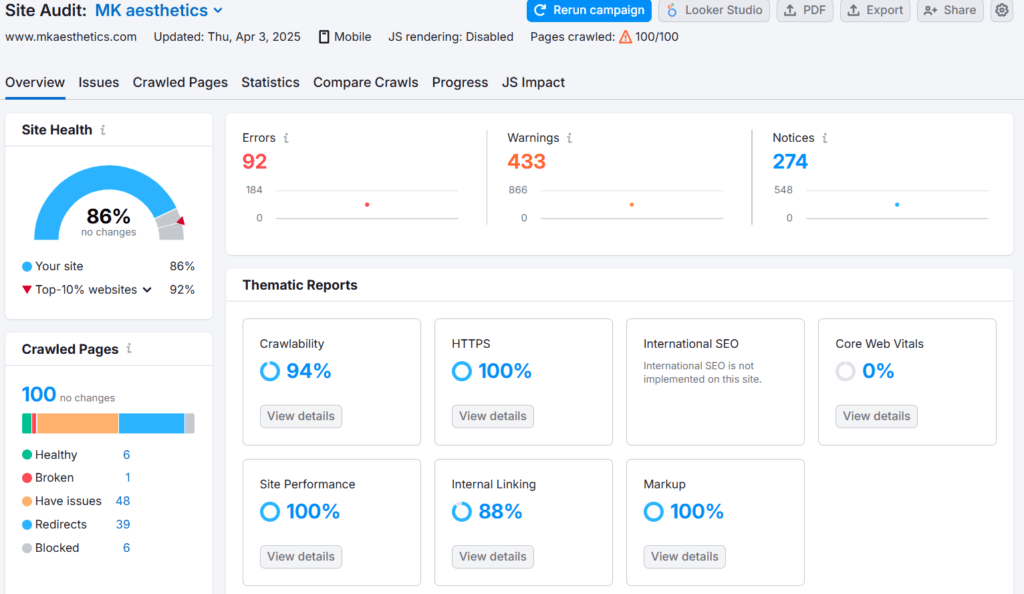The height and width of the screenshot is (594, 1024).
Task: Click the HTTPS progress ring icon
Action: click(x=462, y=371)
